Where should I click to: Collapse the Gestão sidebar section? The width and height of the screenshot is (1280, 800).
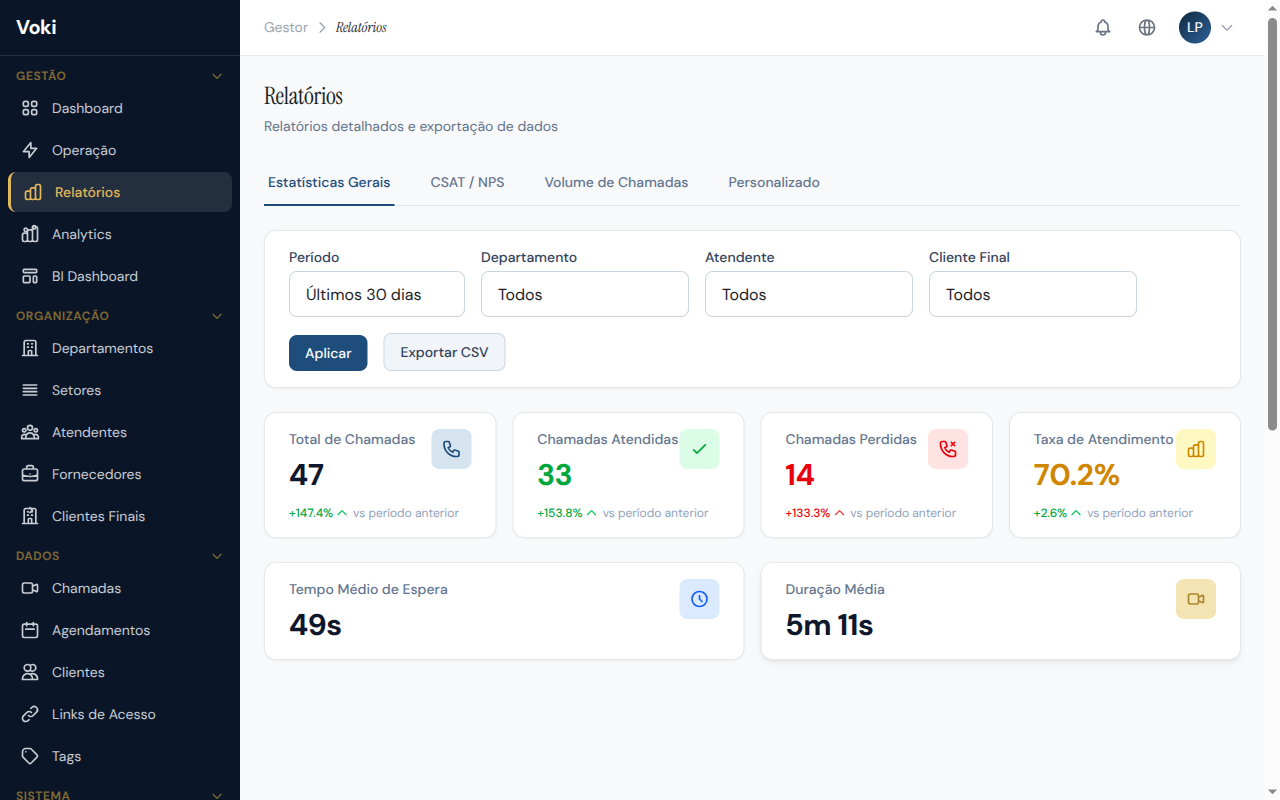(217, 76)
